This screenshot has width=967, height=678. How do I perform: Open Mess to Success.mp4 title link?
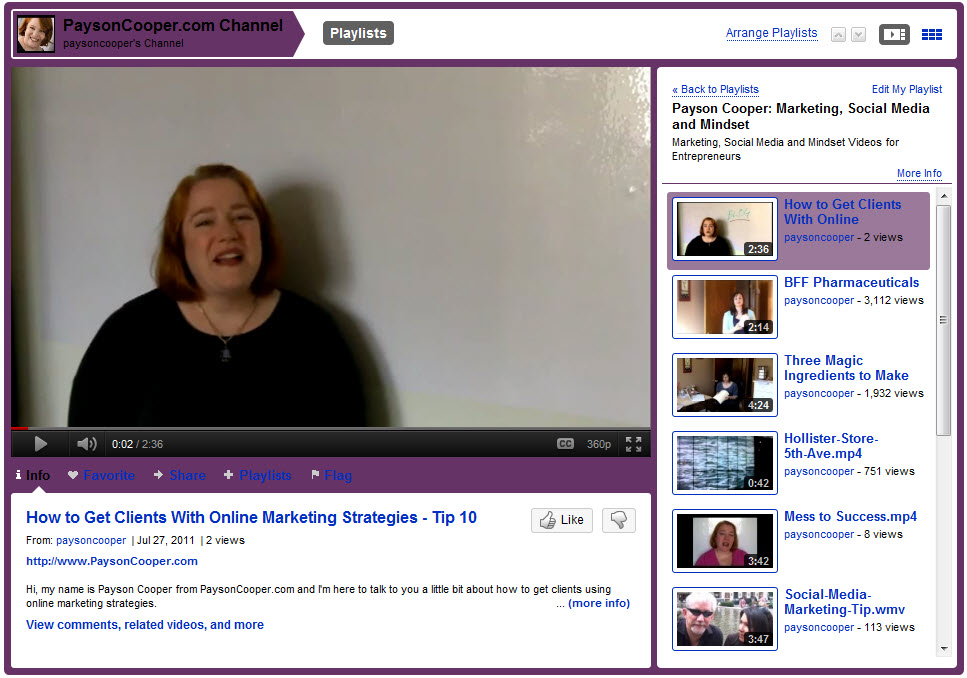pyautogui.click(x=850, y=516)
